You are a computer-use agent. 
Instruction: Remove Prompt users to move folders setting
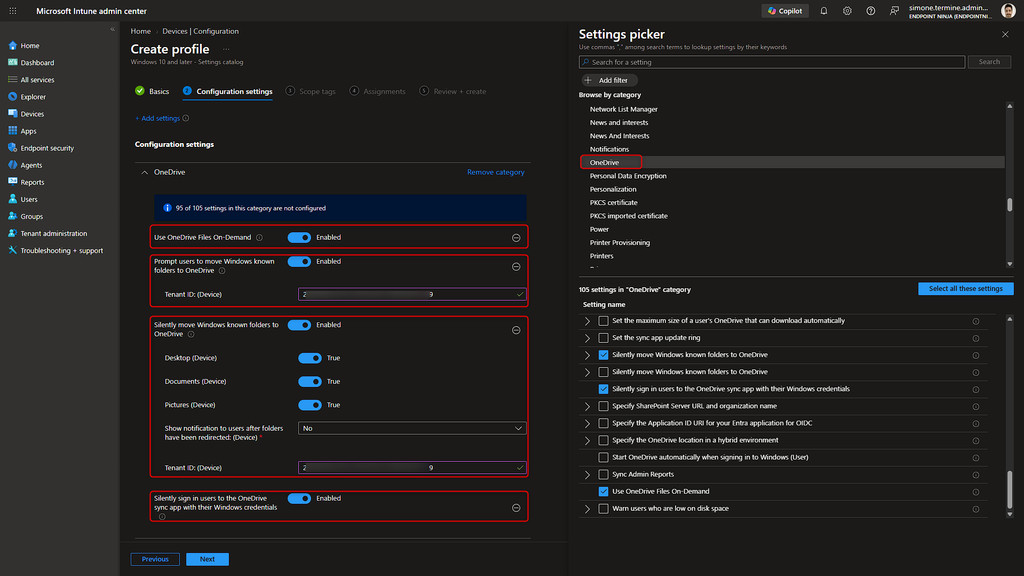516,266
